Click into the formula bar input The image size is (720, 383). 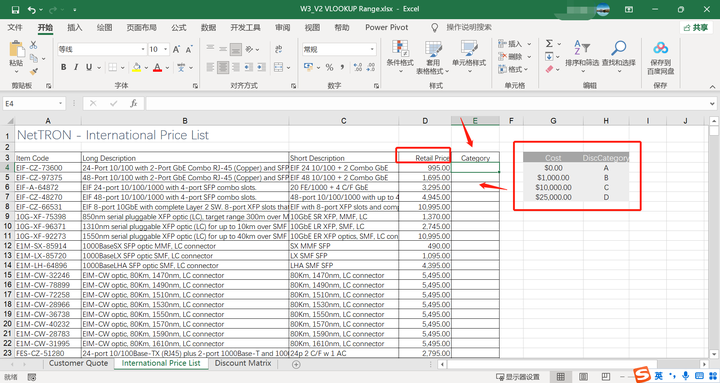[x=427, y=104]
